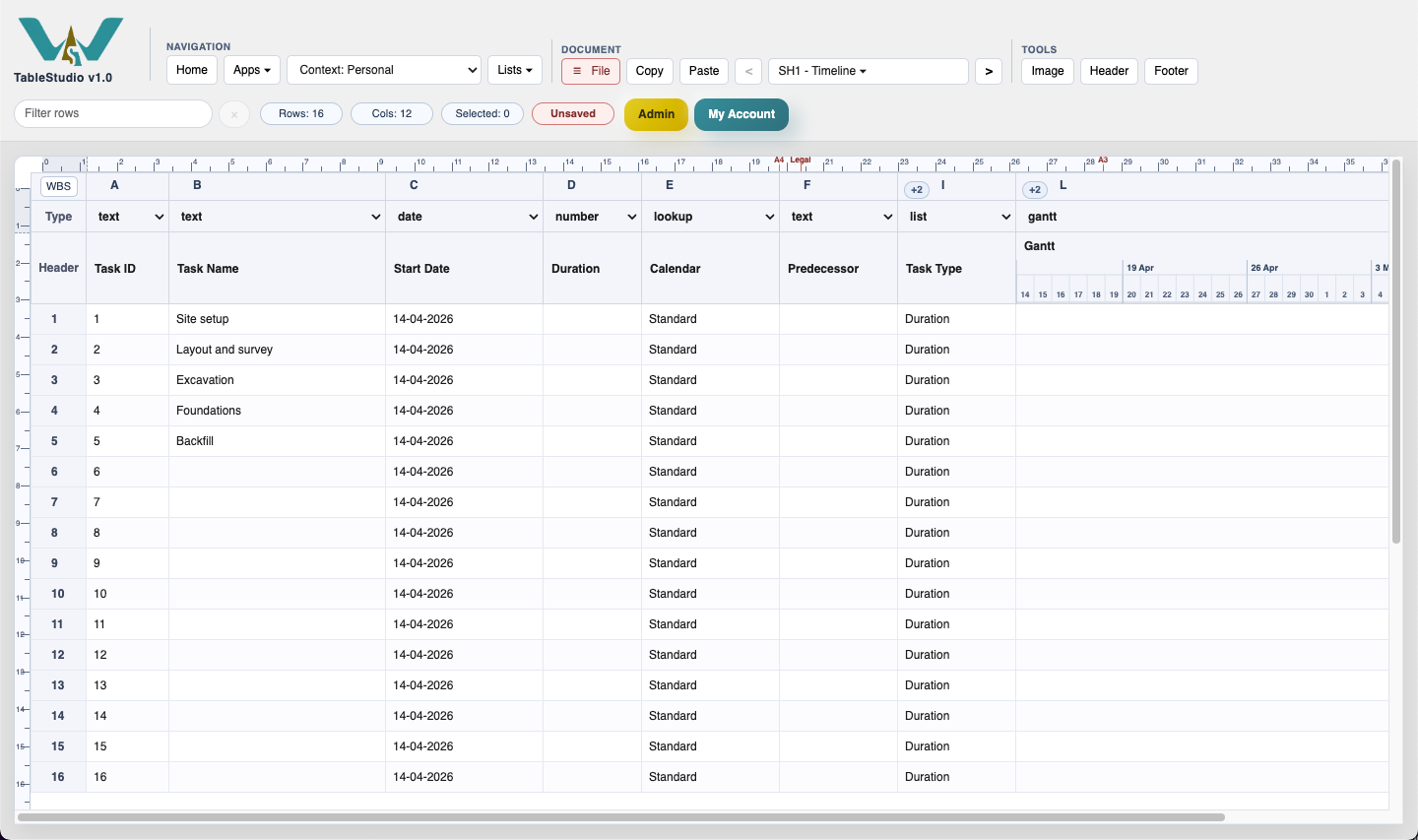Select the 'Site setup' cell
1418x840 pixels.
278,319
